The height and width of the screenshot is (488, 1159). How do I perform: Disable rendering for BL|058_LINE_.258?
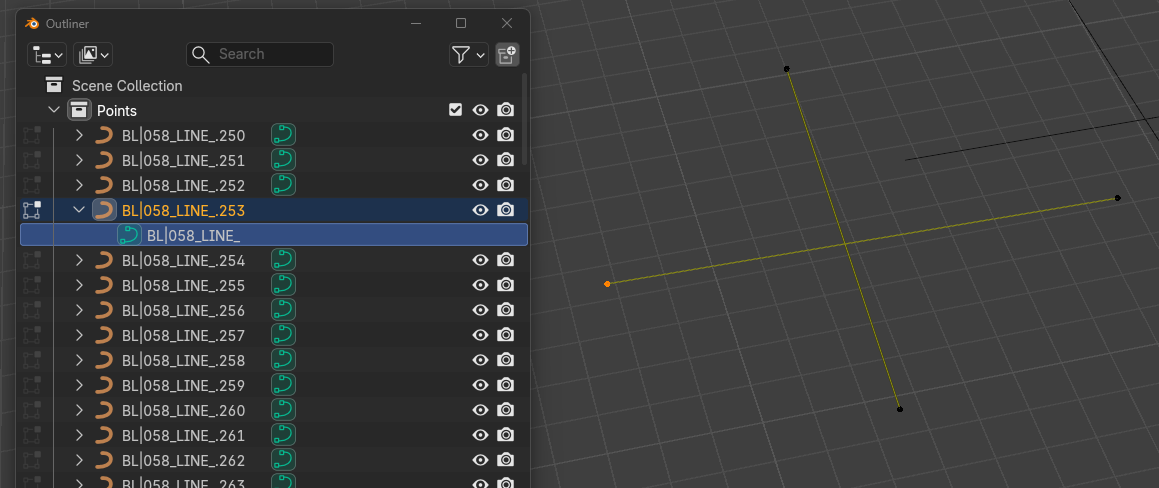click(x=506, y=360)
